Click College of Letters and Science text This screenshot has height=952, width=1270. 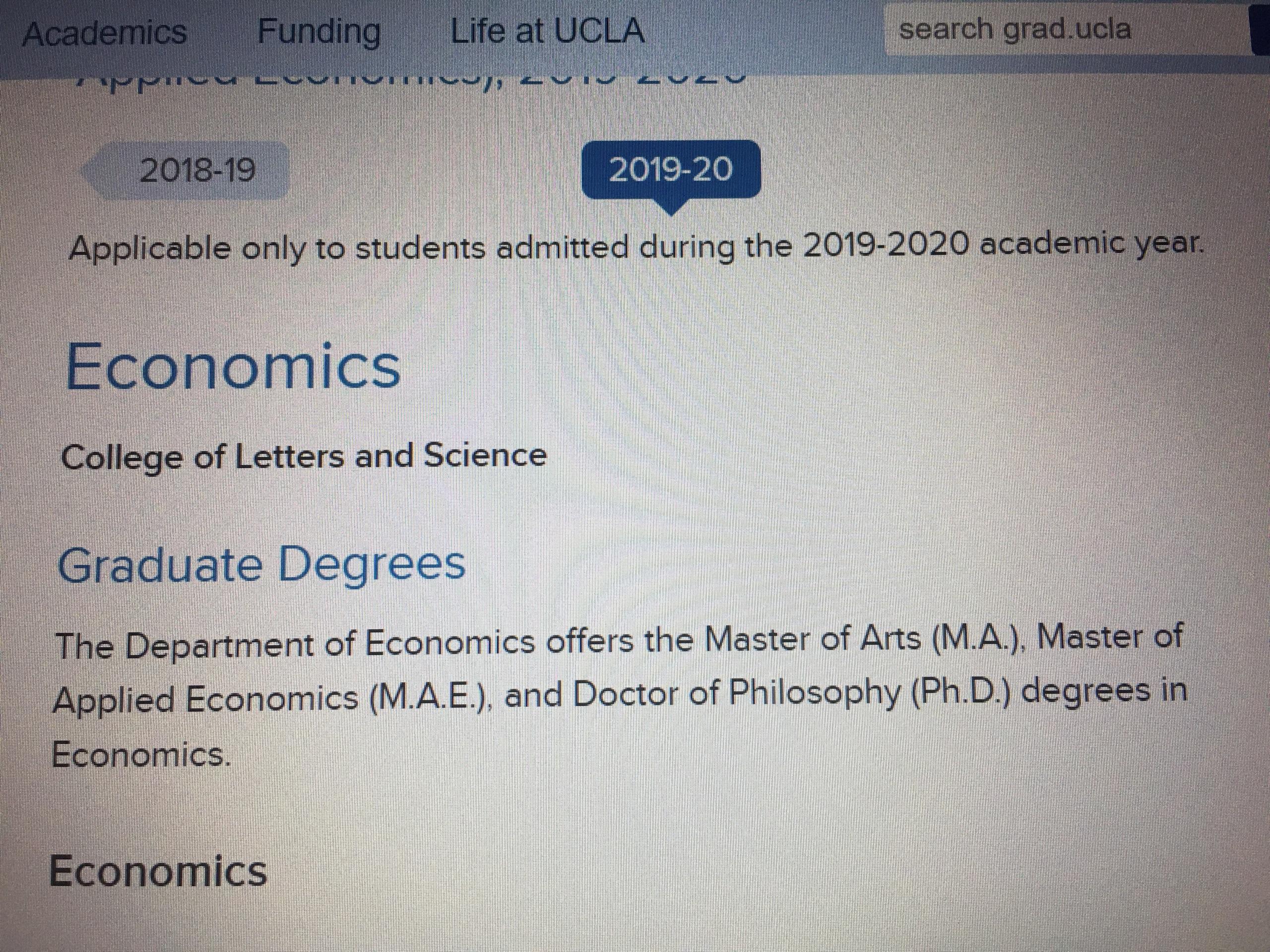[x=304, y=456]
